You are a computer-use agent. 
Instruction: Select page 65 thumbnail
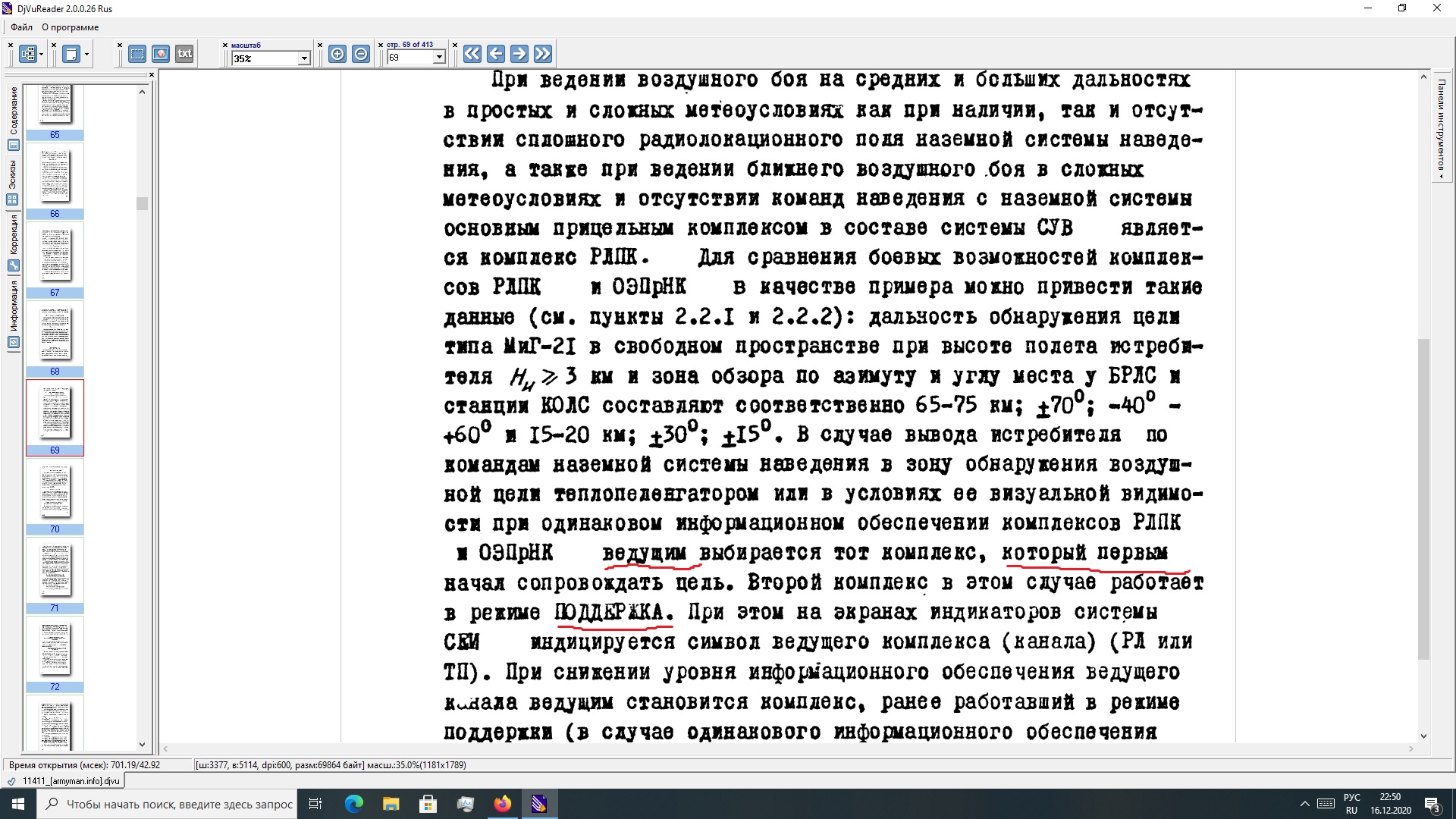55,111
